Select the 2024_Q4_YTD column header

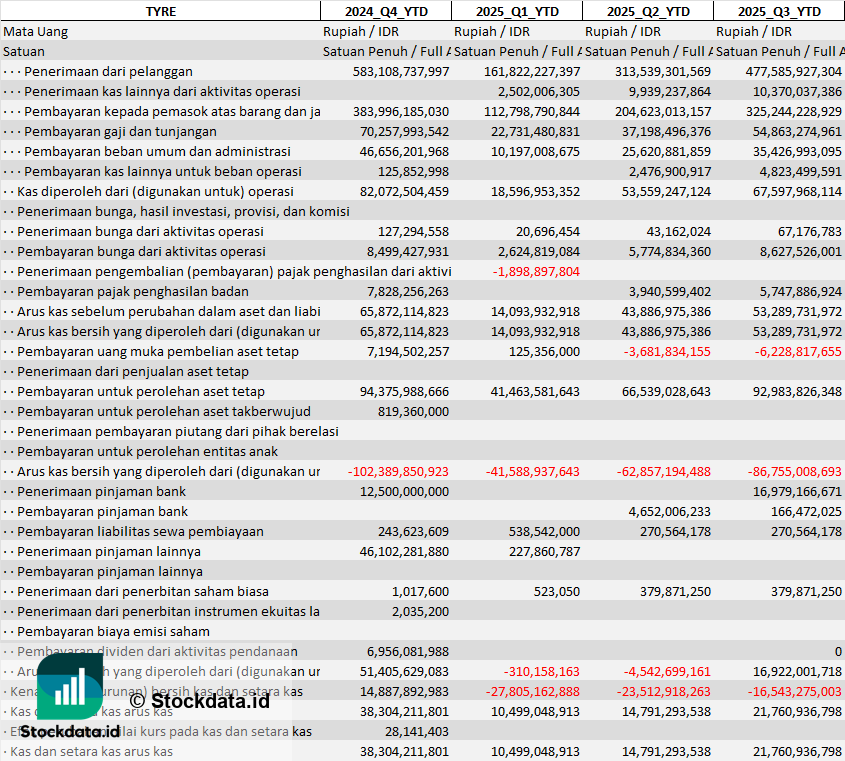pos(385,11)
